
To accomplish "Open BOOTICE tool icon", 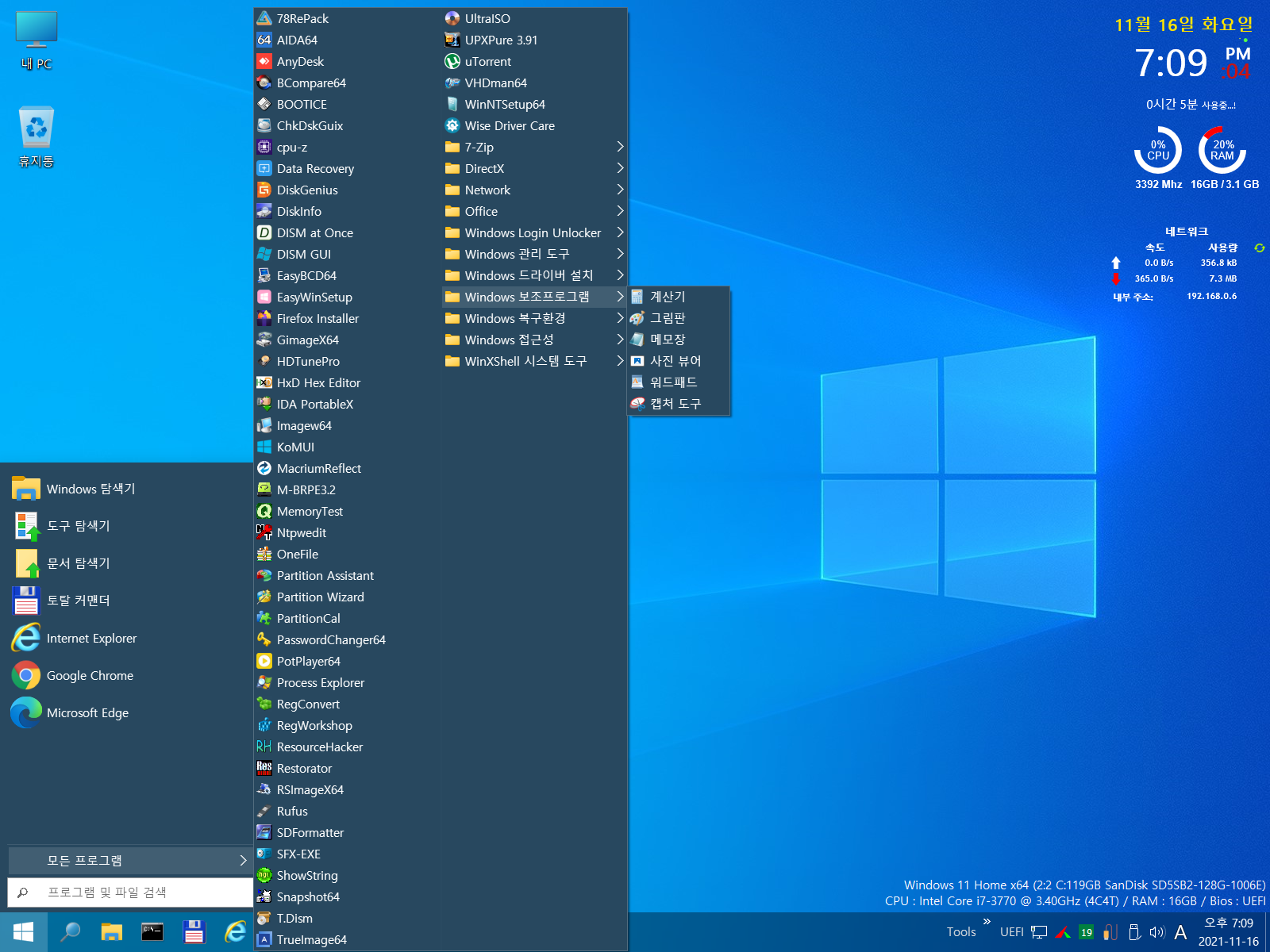I will coord(264,104).
